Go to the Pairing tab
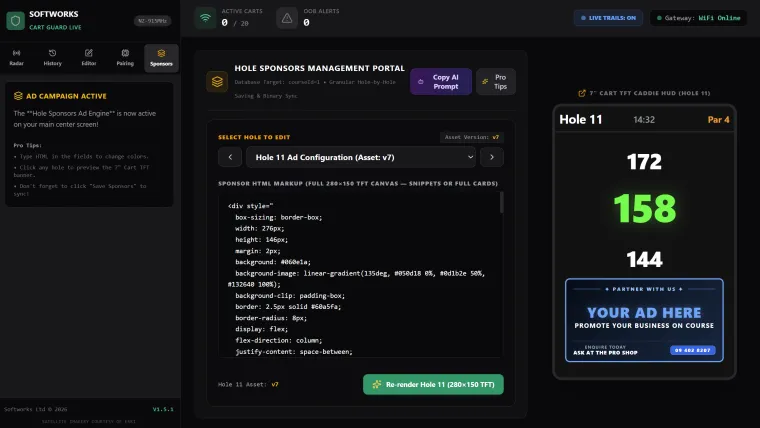 [x=125, y=58]
